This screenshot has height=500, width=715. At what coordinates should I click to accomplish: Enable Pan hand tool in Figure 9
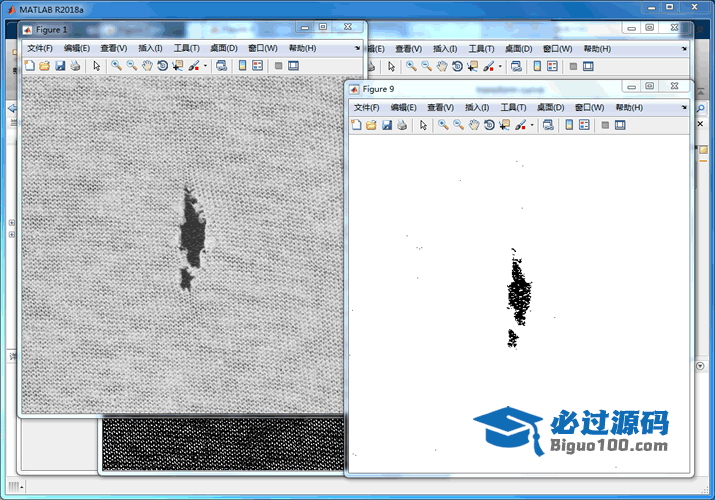pyautogui.click(x=474, y=125)
